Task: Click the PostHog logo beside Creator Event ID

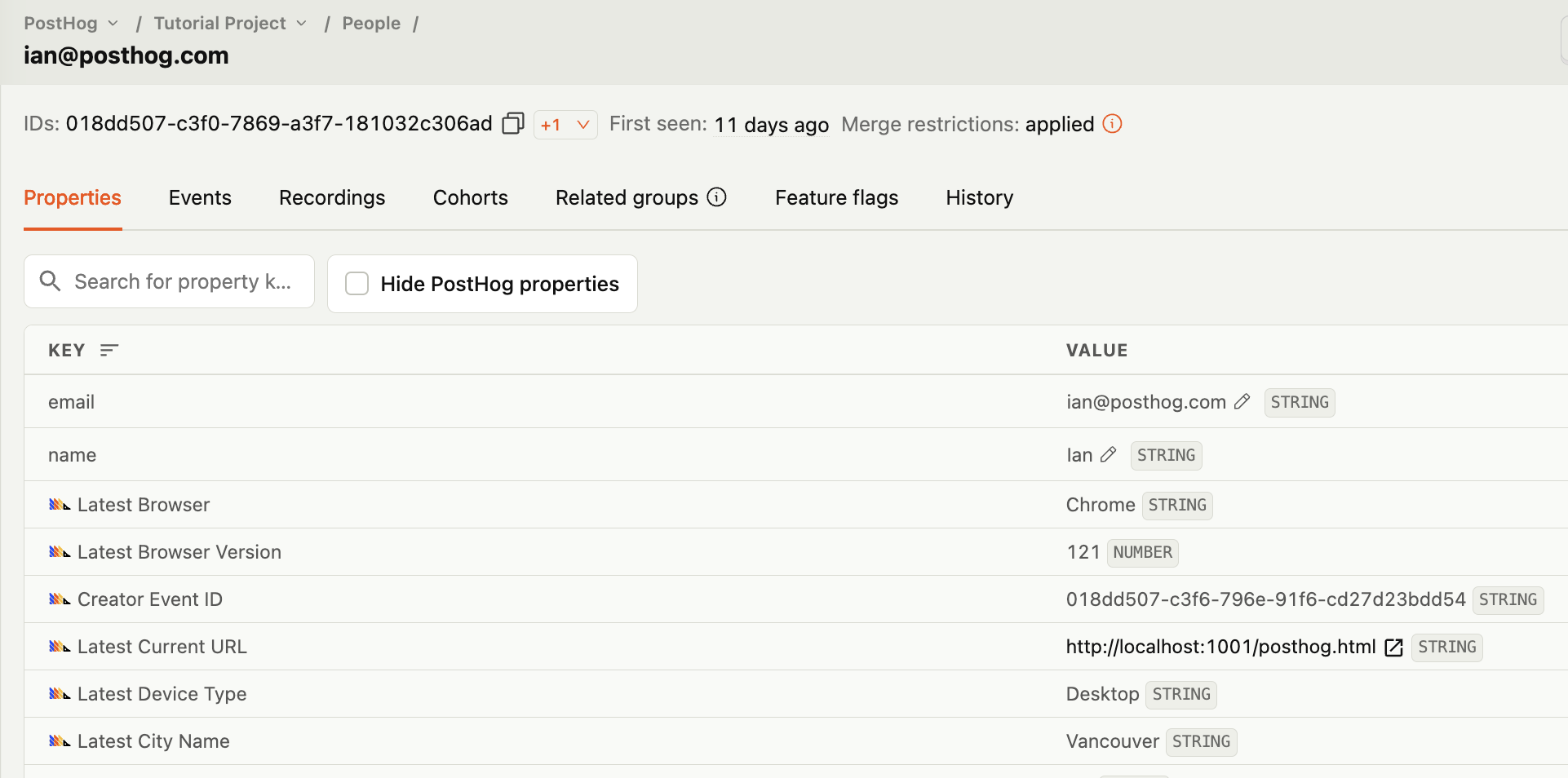Action: [60, 599]
